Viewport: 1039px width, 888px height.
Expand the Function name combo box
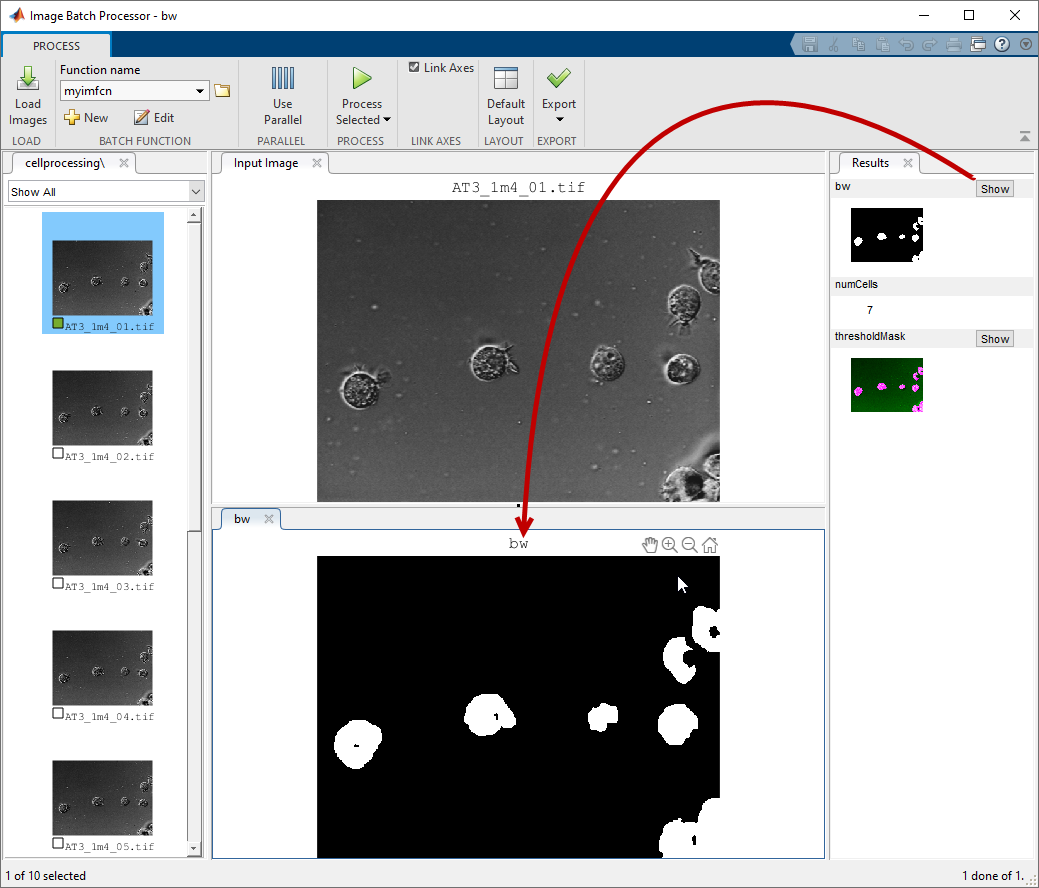201,91
